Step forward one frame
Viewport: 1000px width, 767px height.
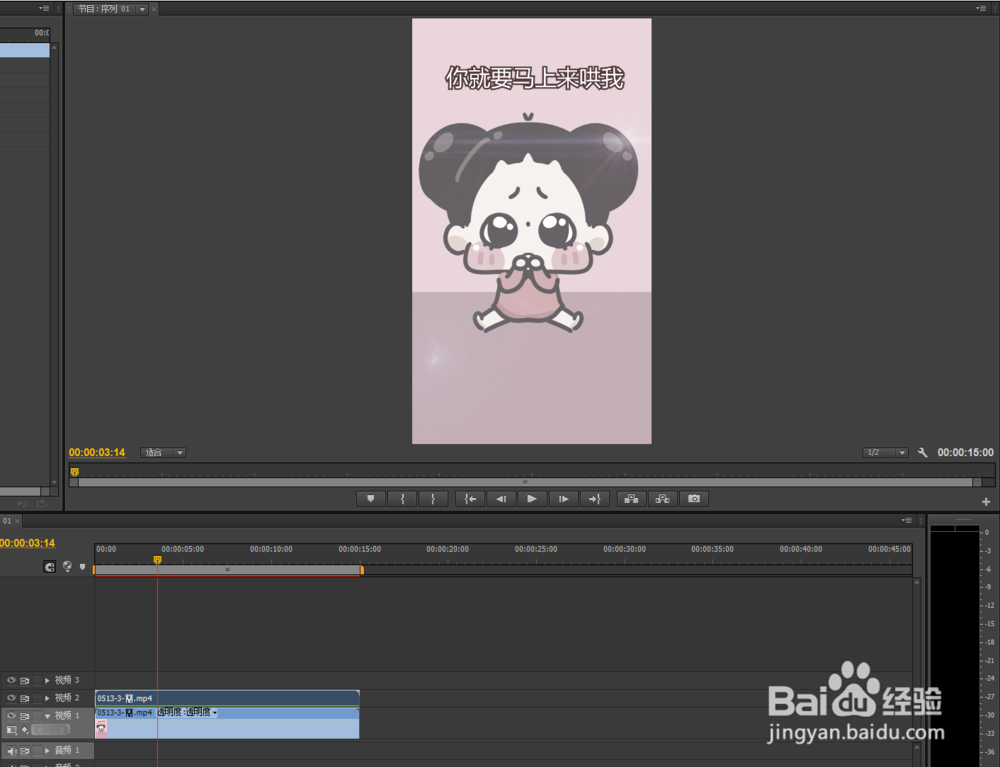coord(563,499)
